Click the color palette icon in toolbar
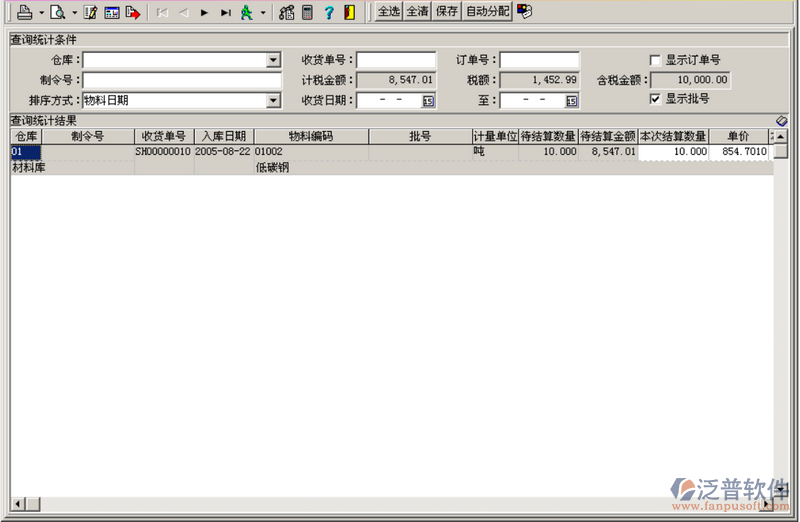 pos(524,11)
